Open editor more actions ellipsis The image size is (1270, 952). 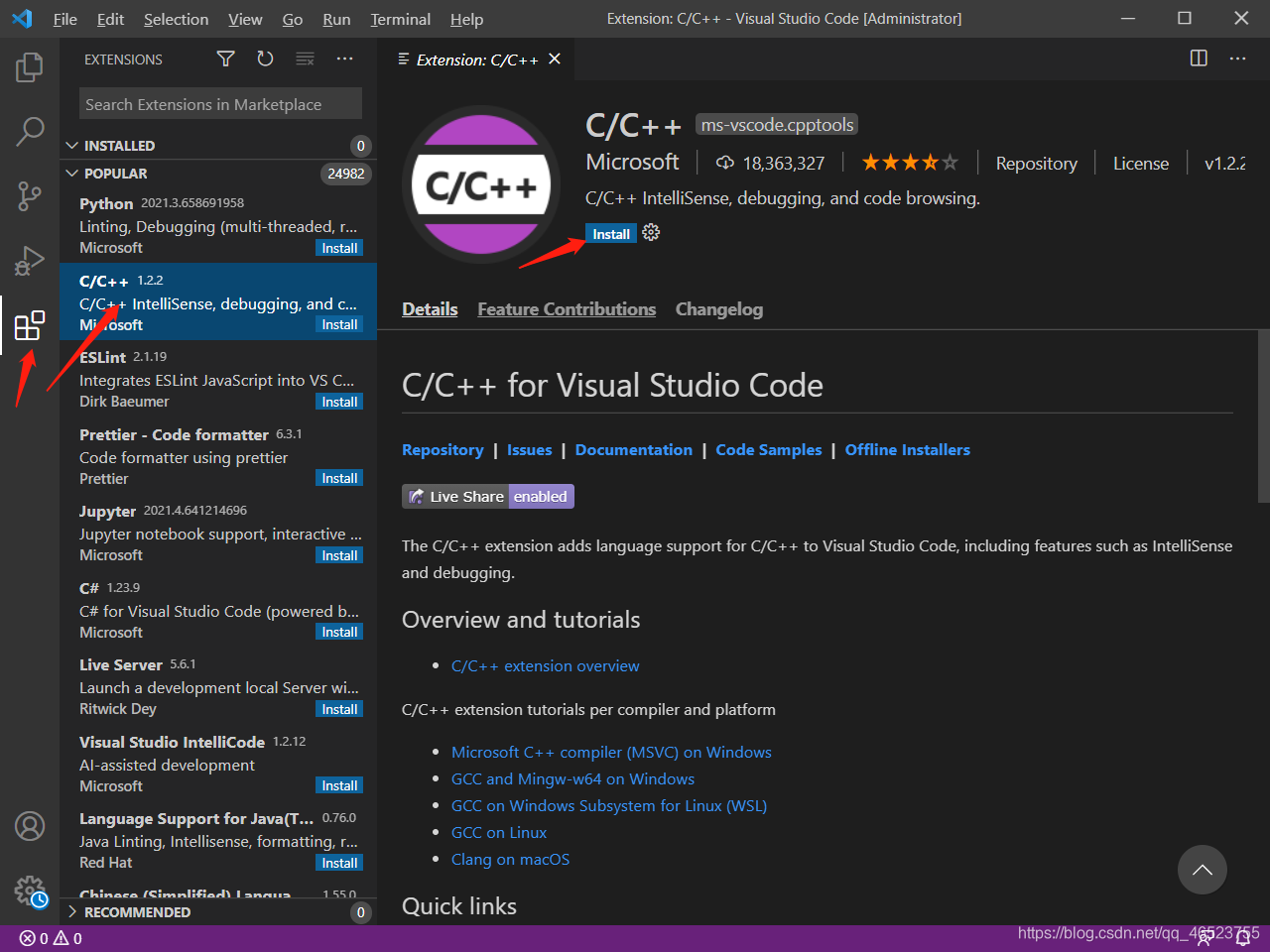(x=1237, y=59)
